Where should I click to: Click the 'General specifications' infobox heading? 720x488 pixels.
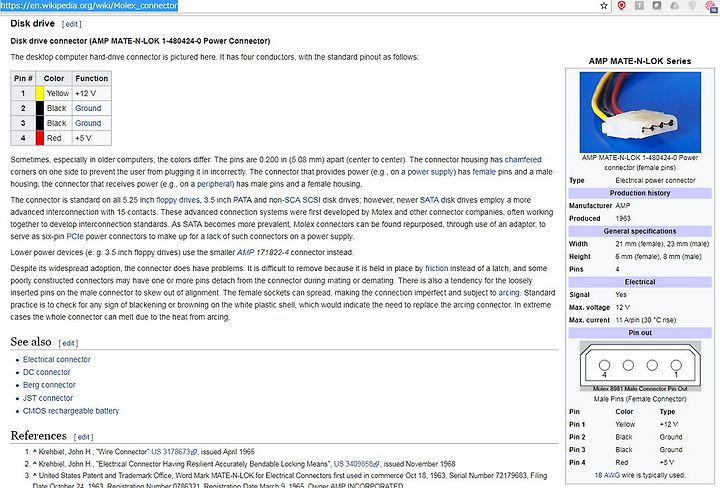(640, 231)
